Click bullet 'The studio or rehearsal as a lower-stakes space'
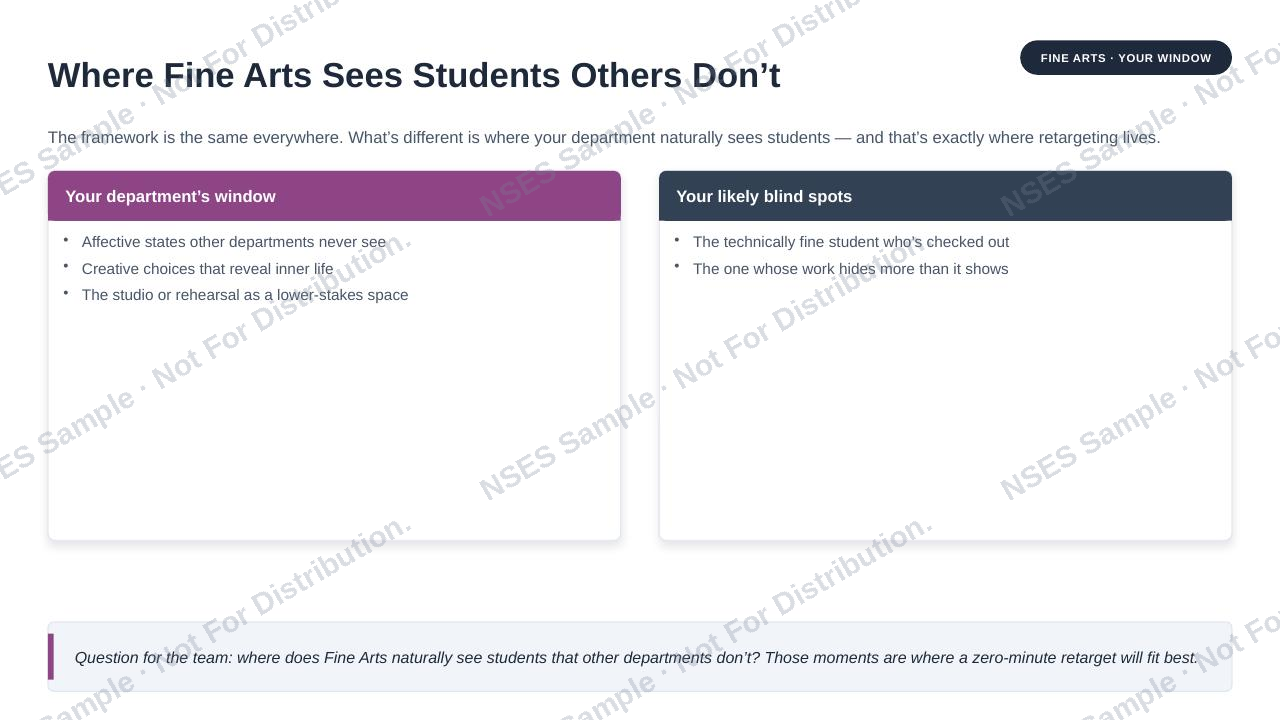1280x720 pixels. coord(245,295)
